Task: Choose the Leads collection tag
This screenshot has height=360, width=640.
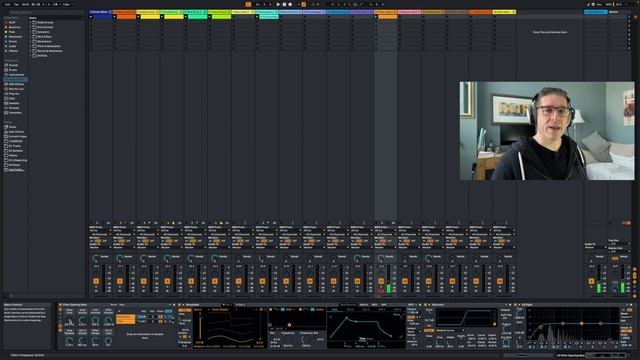Action: pos(13,46)
